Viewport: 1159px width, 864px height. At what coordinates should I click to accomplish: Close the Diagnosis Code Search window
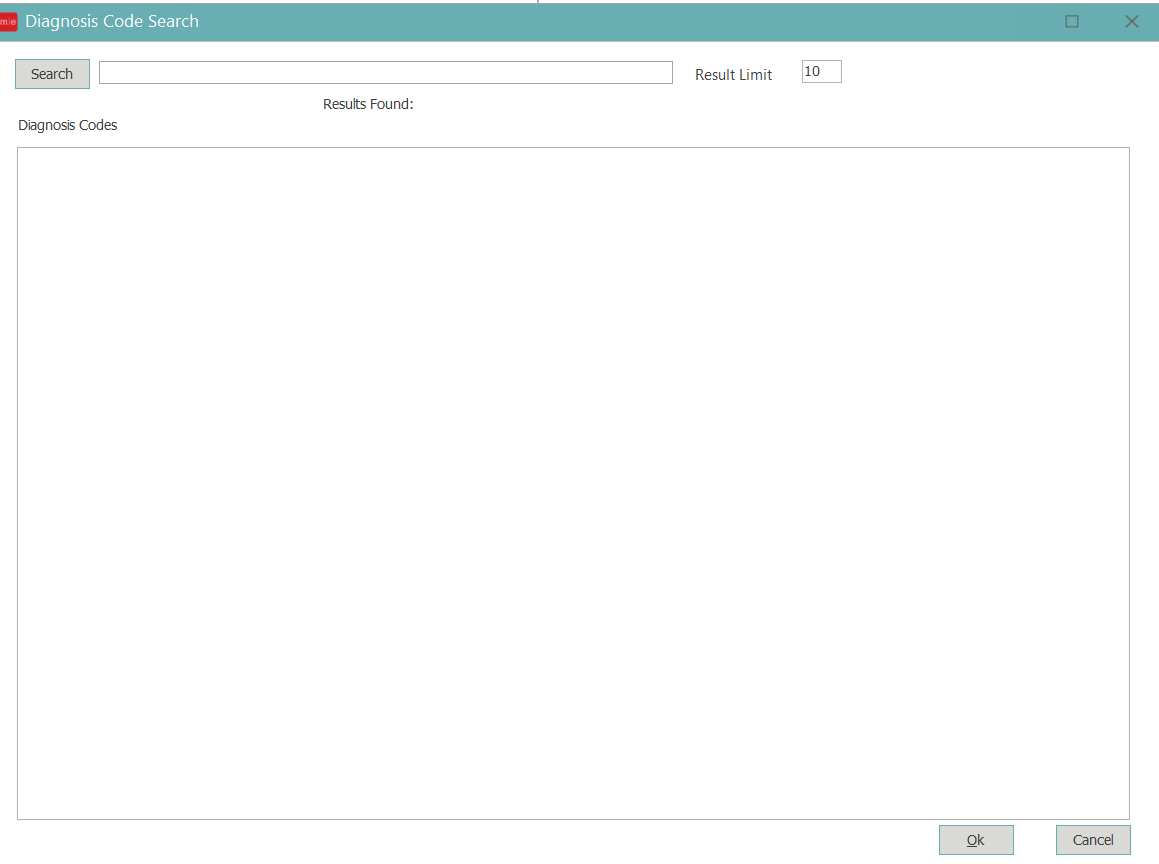(x=1132, y=22)
